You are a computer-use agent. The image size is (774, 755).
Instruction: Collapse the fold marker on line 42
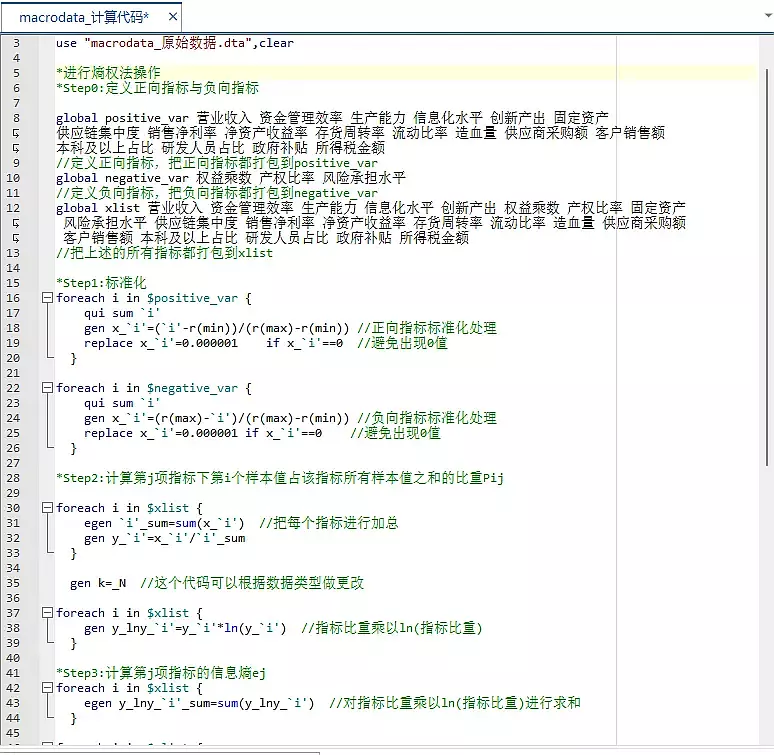click(47, 687)
